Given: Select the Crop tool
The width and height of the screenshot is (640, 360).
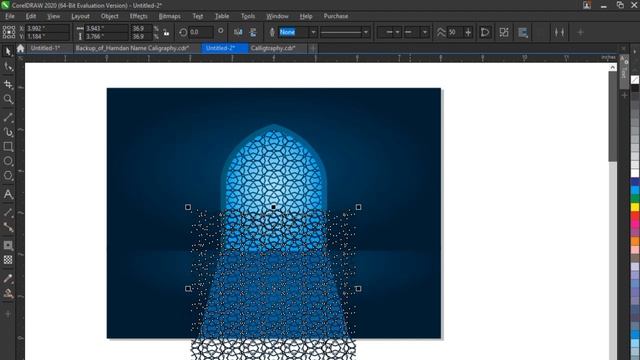Looking at the screenshot, I should tap(8, 84).
